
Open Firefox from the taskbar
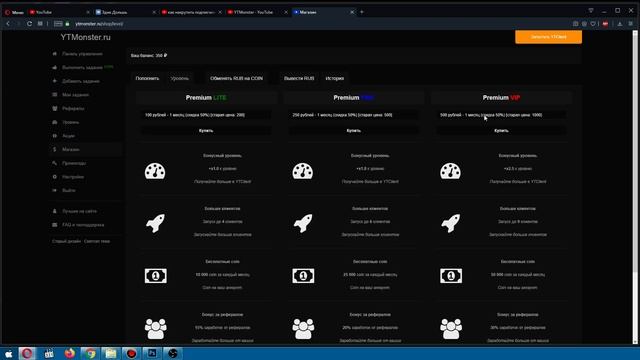(70, 353)
